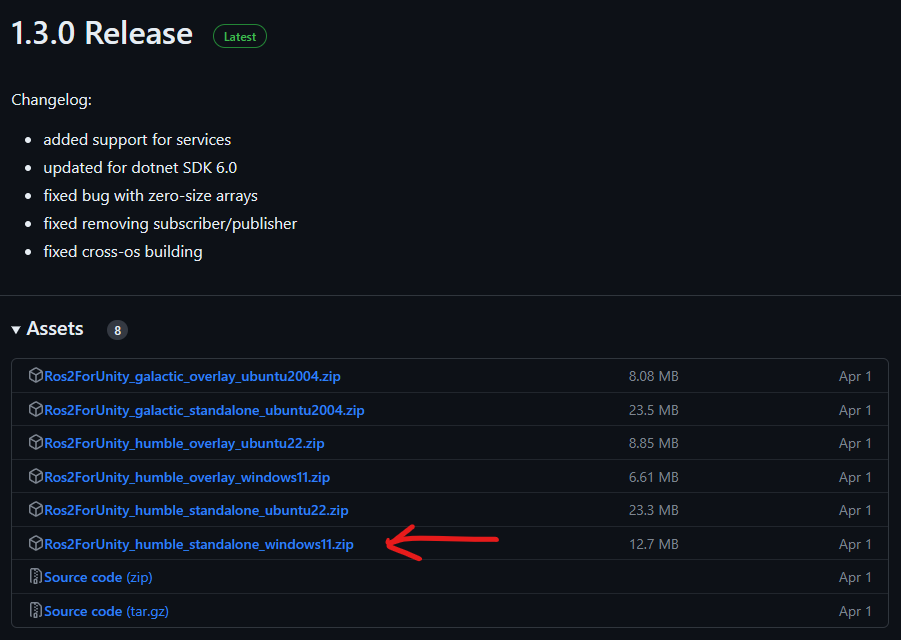Click the file icon beside Source code (tar.gz)
This screenshot has width=901, height=640.
(x=36, y=611)
